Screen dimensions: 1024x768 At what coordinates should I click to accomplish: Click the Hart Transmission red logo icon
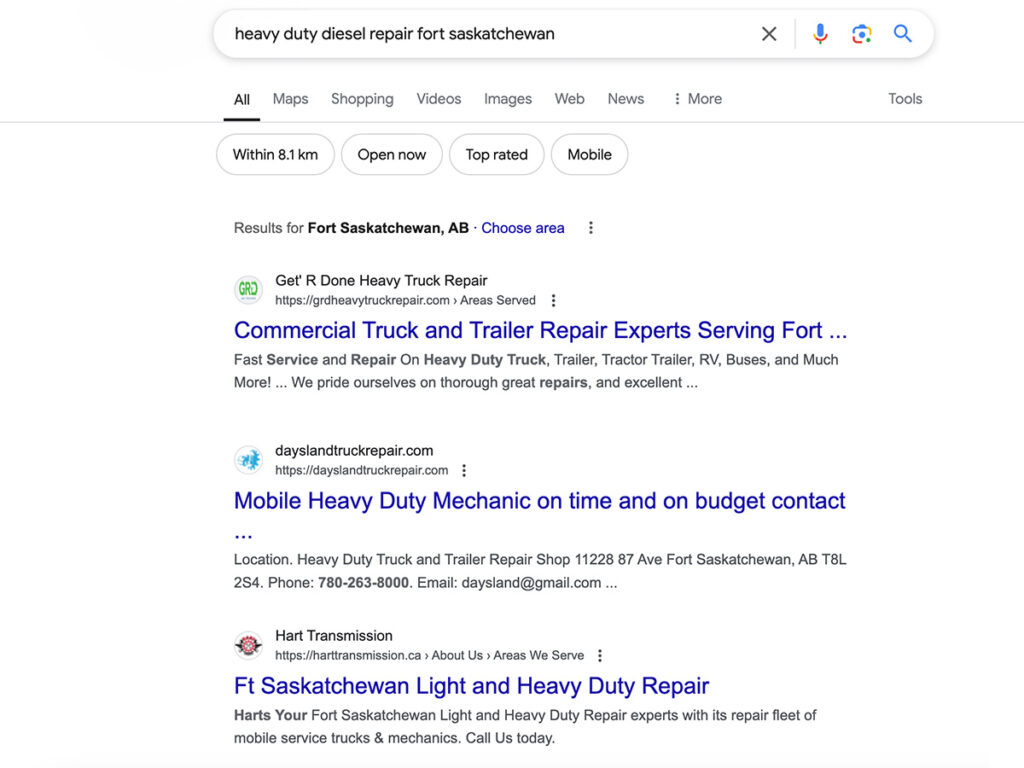[x=248, y=645]
